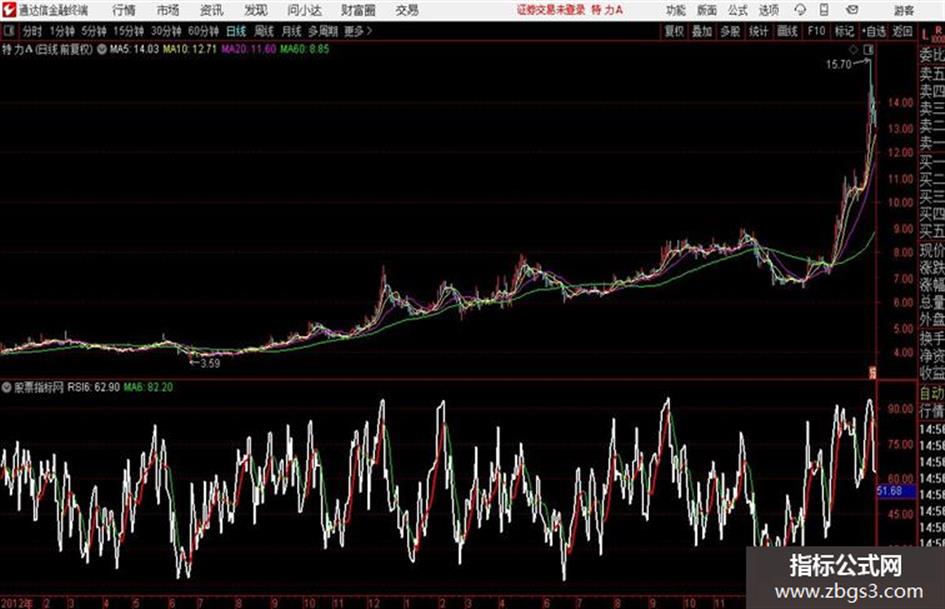945x609 pixels.
Task: Click the 15.70 high price label
Action: pyautogui.click(x=838, y=65)
